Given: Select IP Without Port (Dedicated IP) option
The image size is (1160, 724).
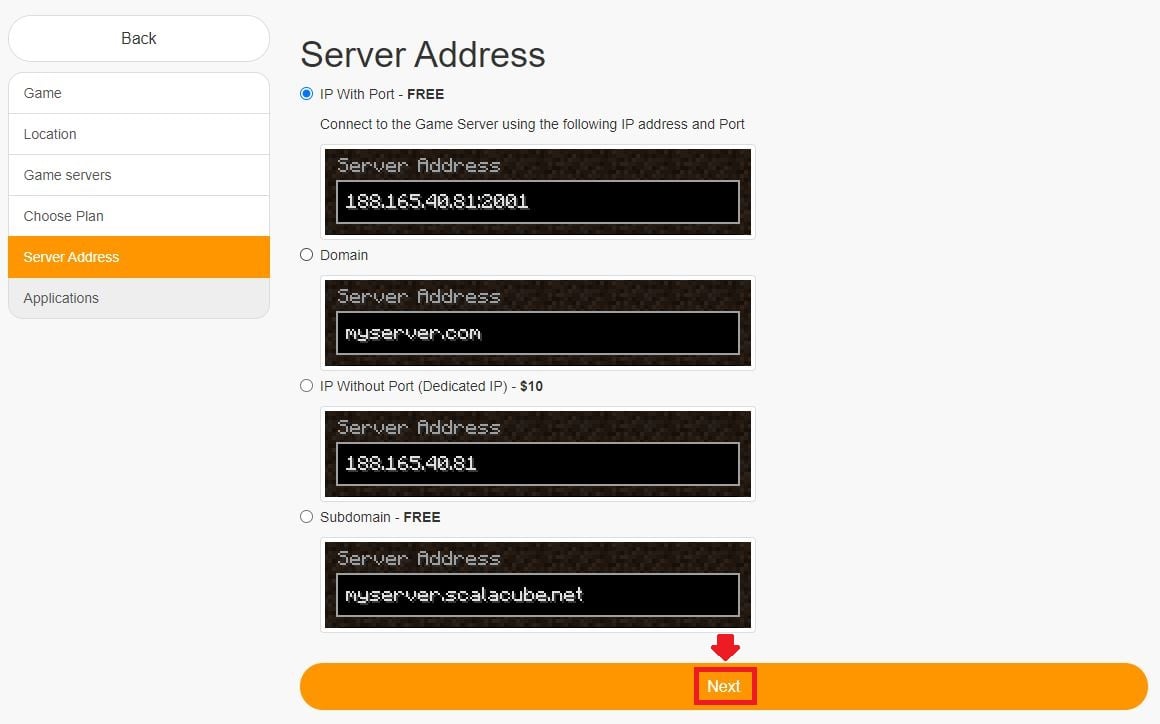Looking at the screenshot, I should tap(306, 386).
